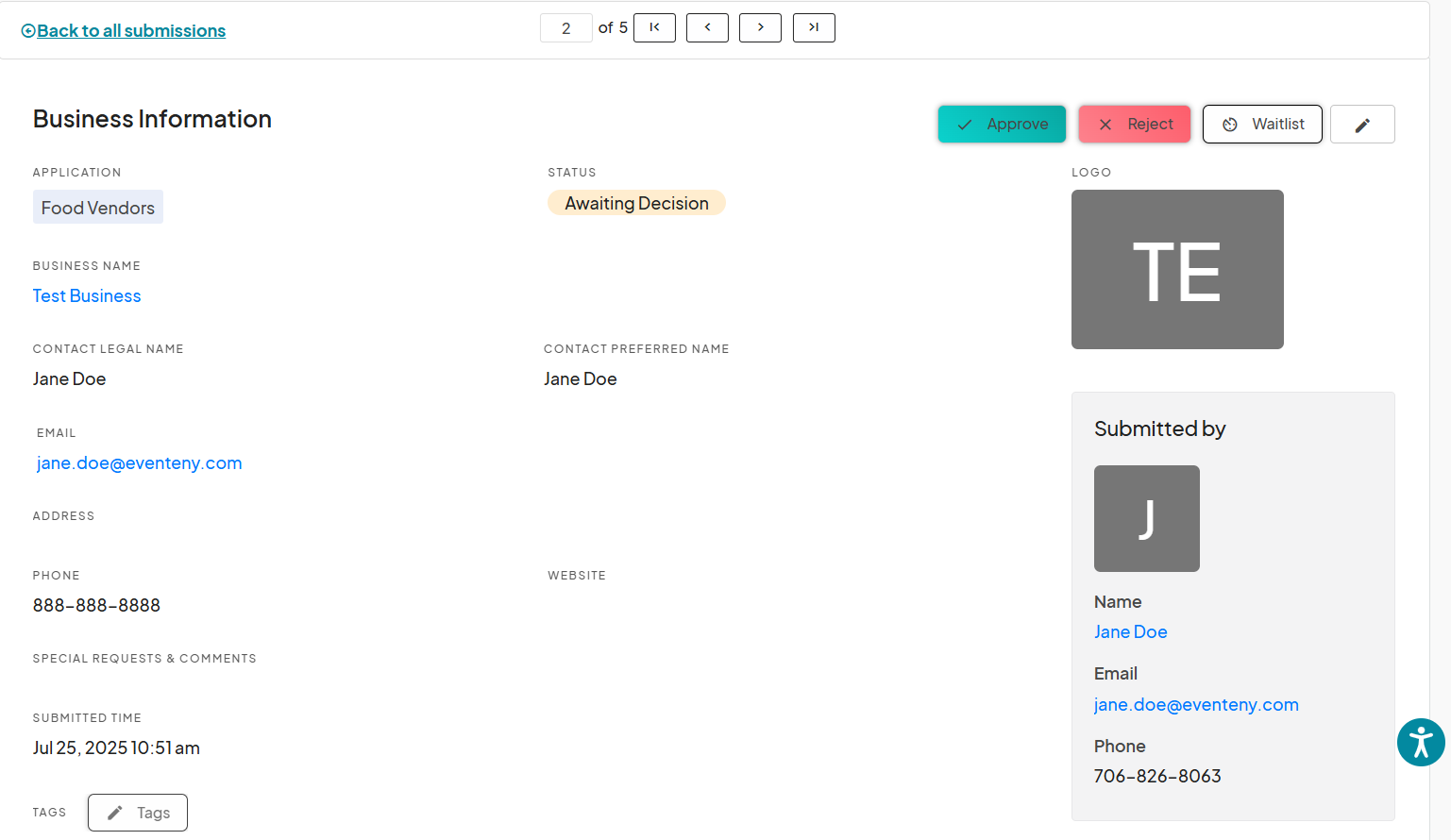Go back to all submissions

124,31
